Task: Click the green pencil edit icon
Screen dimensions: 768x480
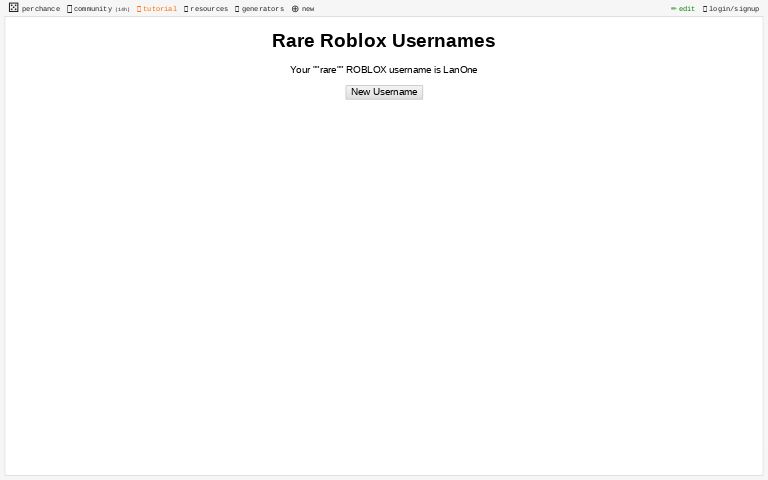Action: click(674, 9)
